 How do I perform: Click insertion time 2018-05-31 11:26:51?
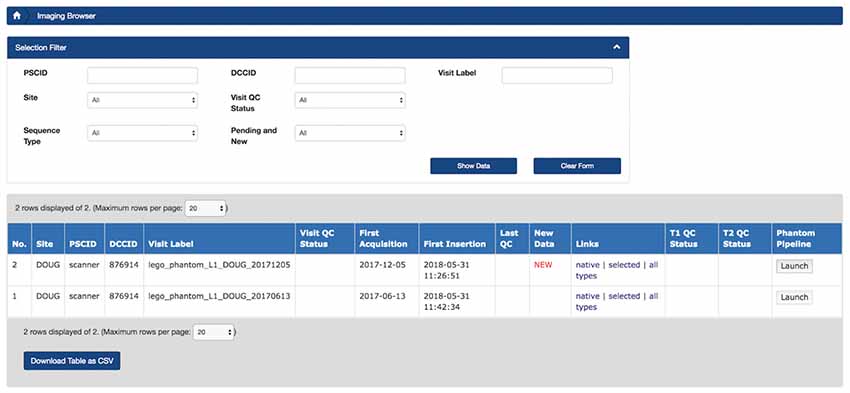coord(447,270)
